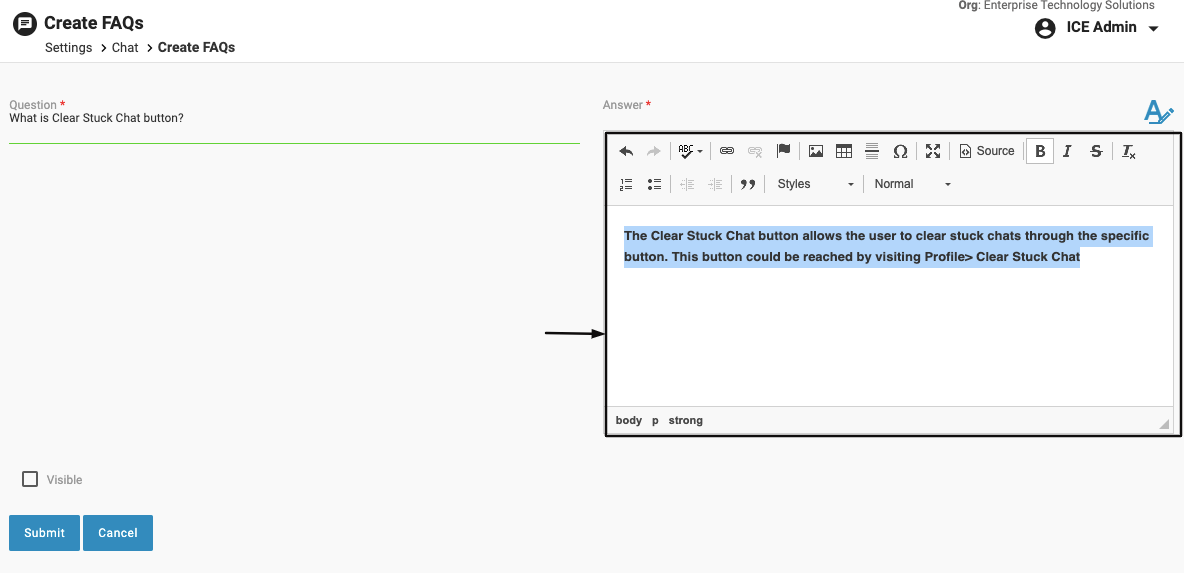Open the Styles dropdown

(815, 184)
